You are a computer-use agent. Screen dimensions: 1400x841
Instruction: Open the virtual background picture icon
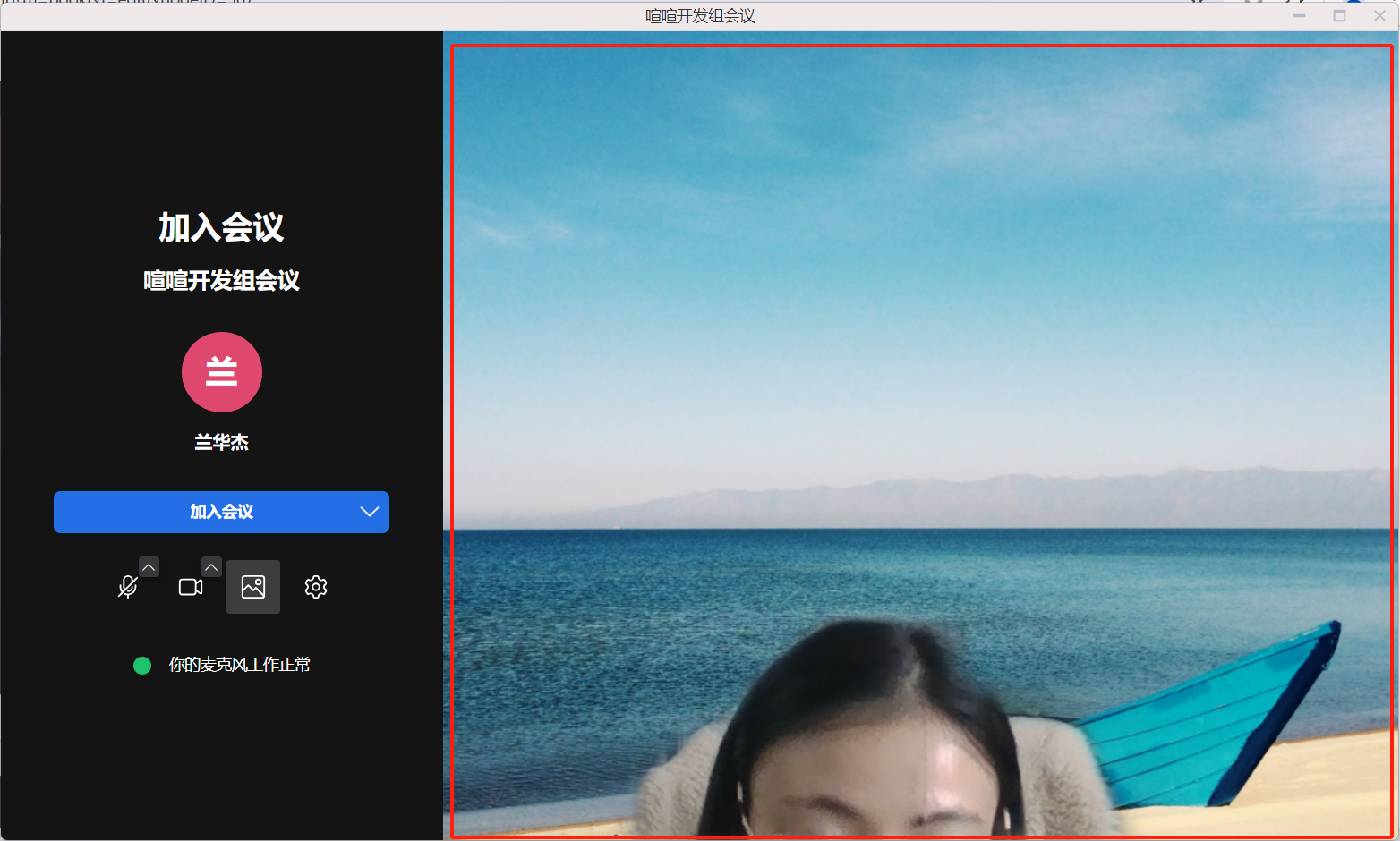point(253,587)
